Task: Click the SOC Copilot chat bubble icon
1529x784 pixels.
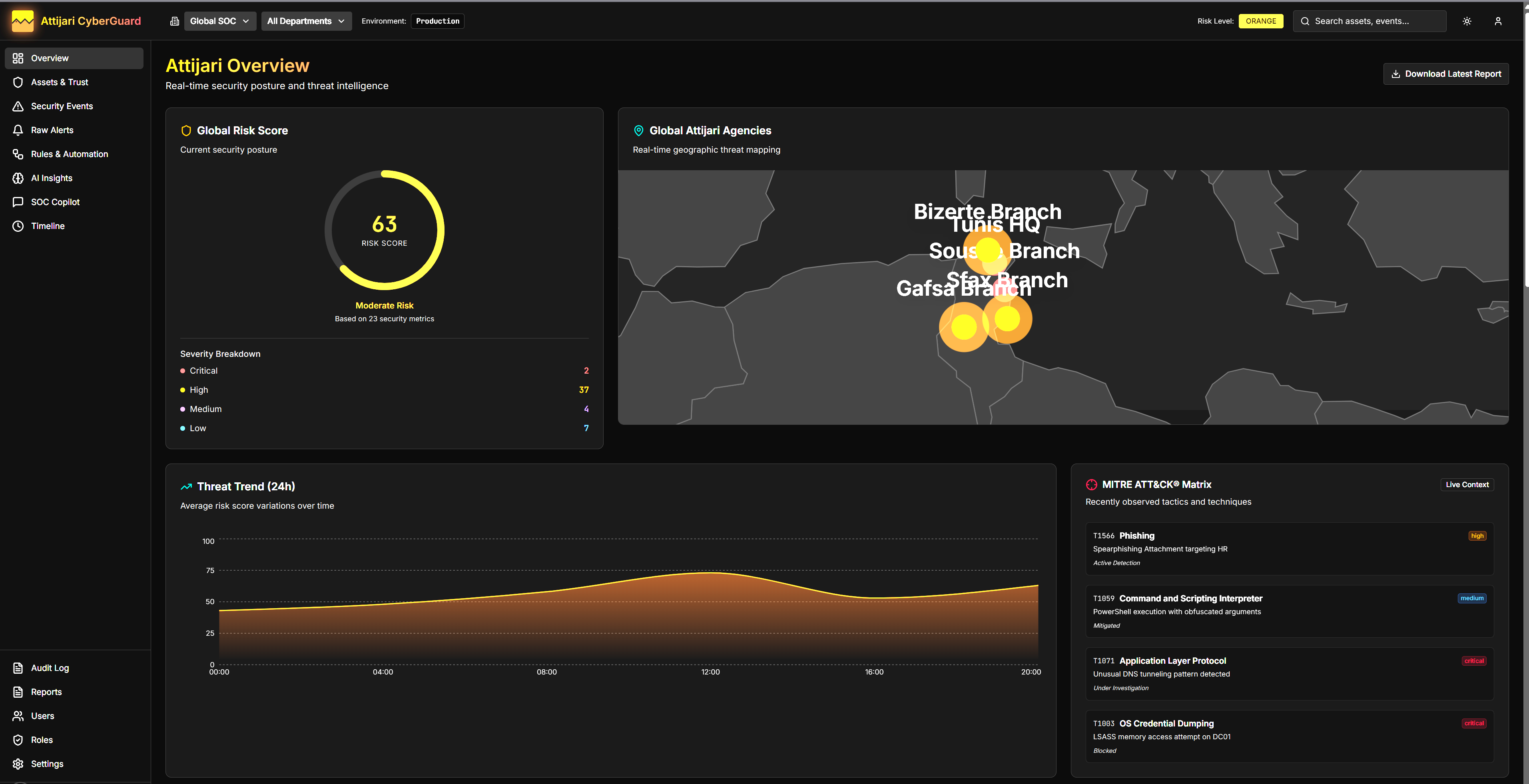Action: [x=18, y=202]
